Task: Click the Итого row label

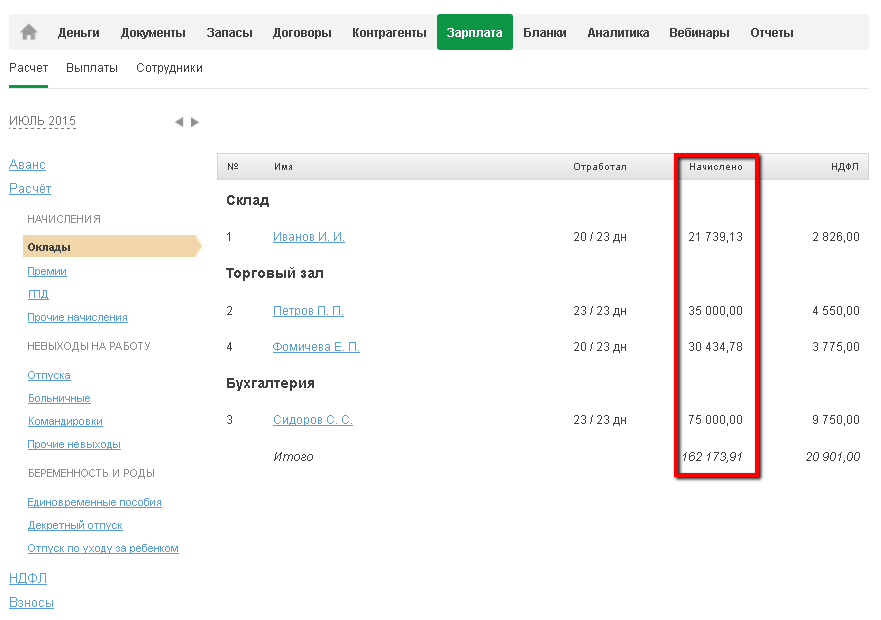Action: pos(293,457)
